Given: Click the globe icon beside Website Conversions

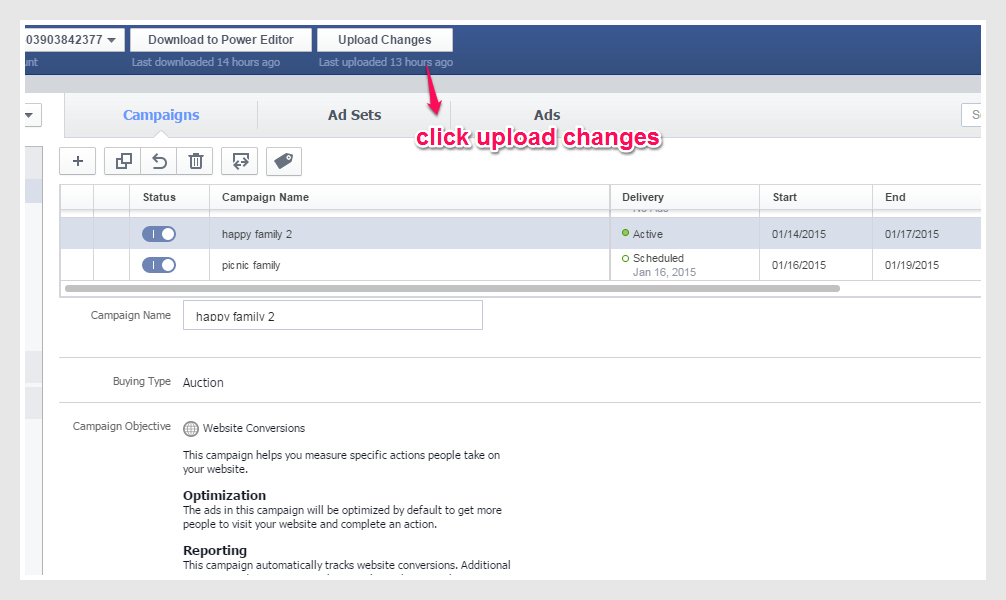Looking at the screenshot, I should tap(191, 428).
